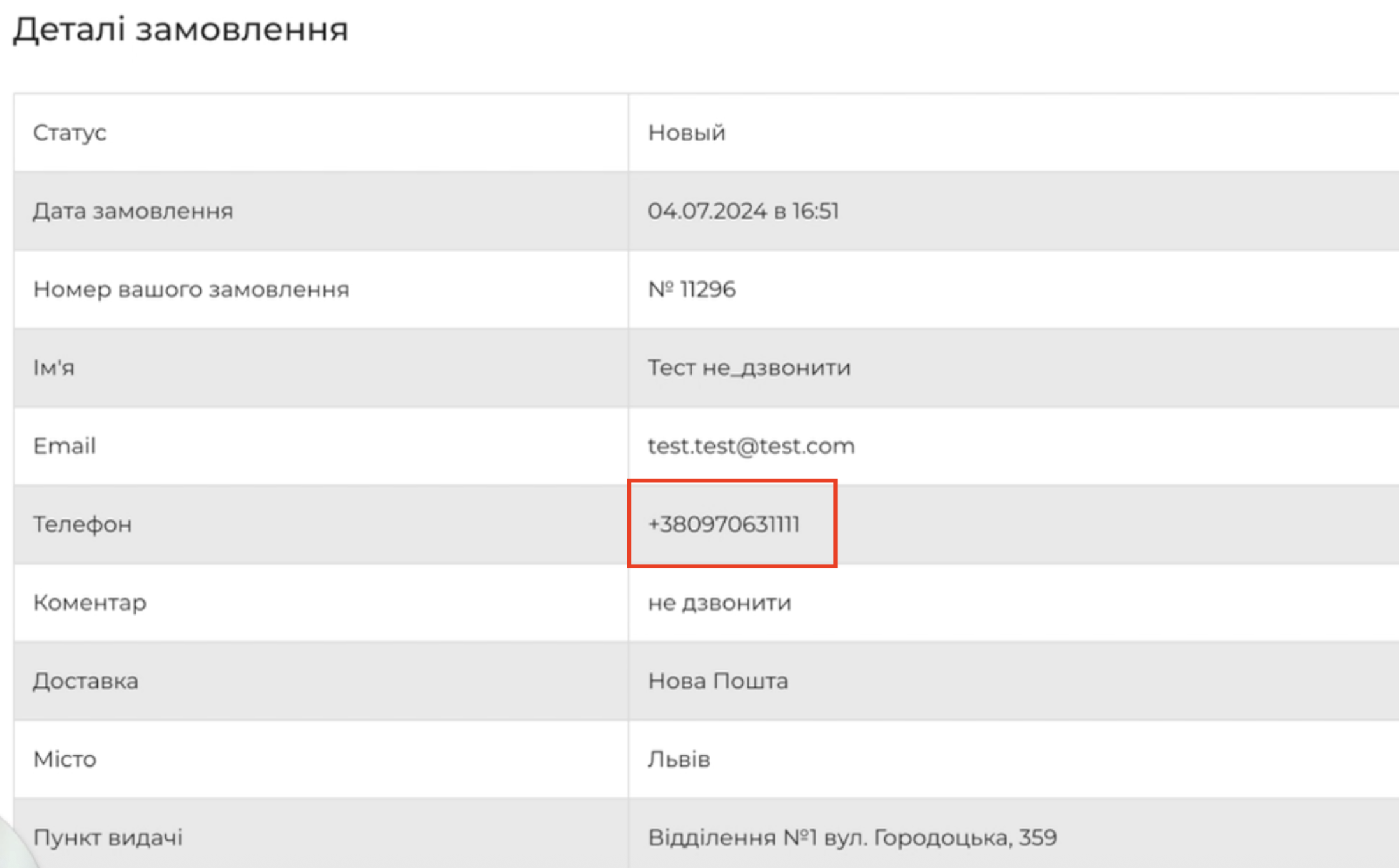
Task: Click 'Номер вашого замовлення' label
Action: (x=191, y=289)
